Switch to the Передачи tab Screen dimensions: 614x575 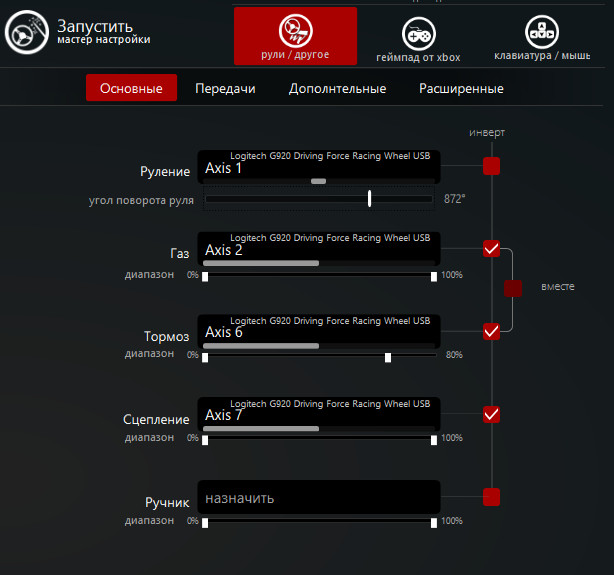(x=225, y=89)
